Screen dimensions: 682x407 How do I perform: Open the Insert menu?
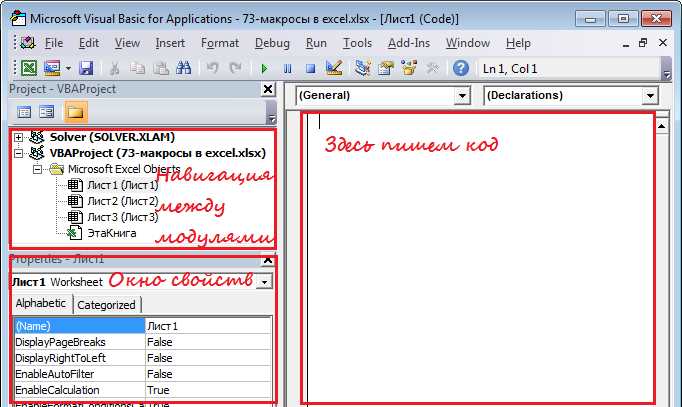click(170, 43)
